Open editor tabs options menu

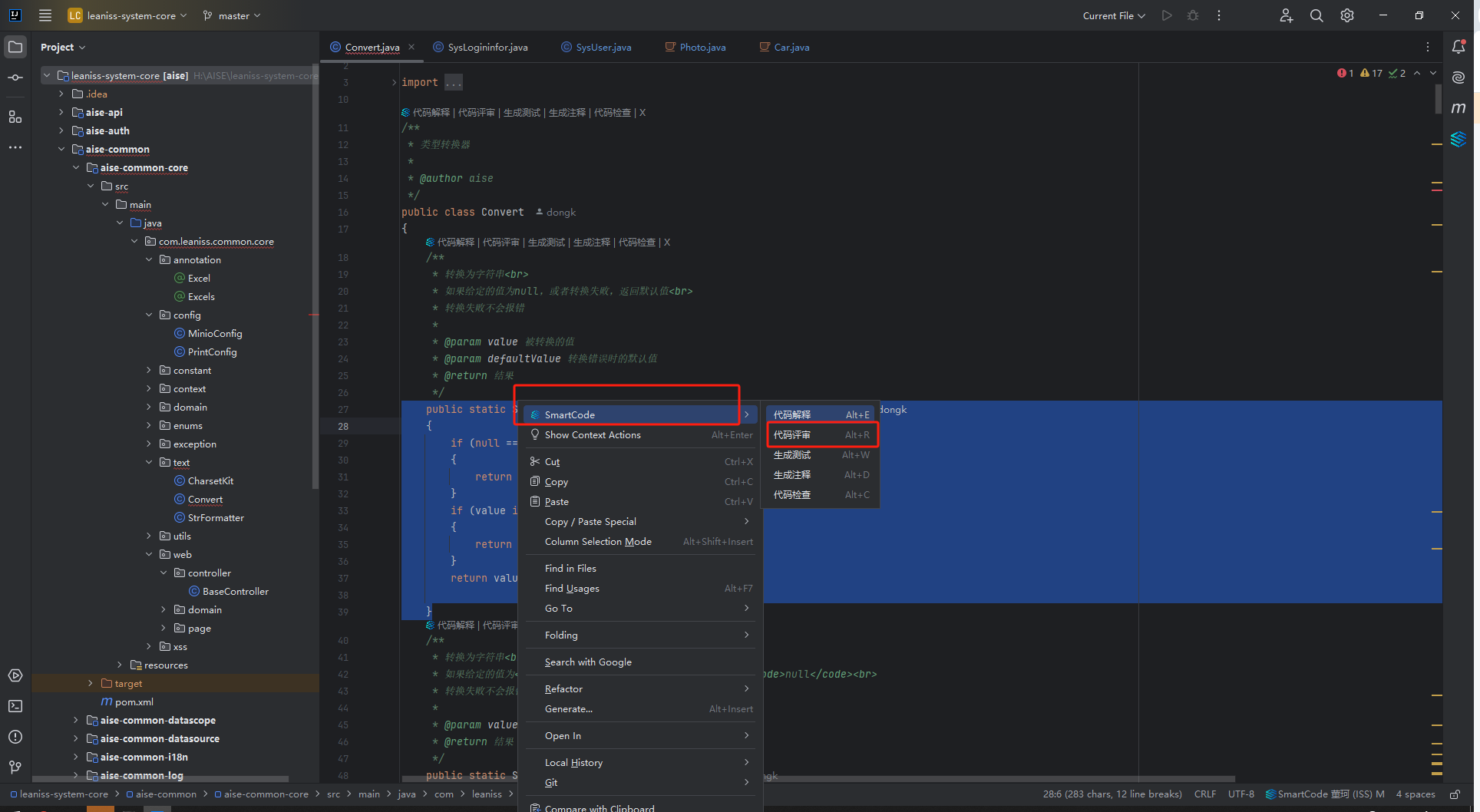[1428, 47]
